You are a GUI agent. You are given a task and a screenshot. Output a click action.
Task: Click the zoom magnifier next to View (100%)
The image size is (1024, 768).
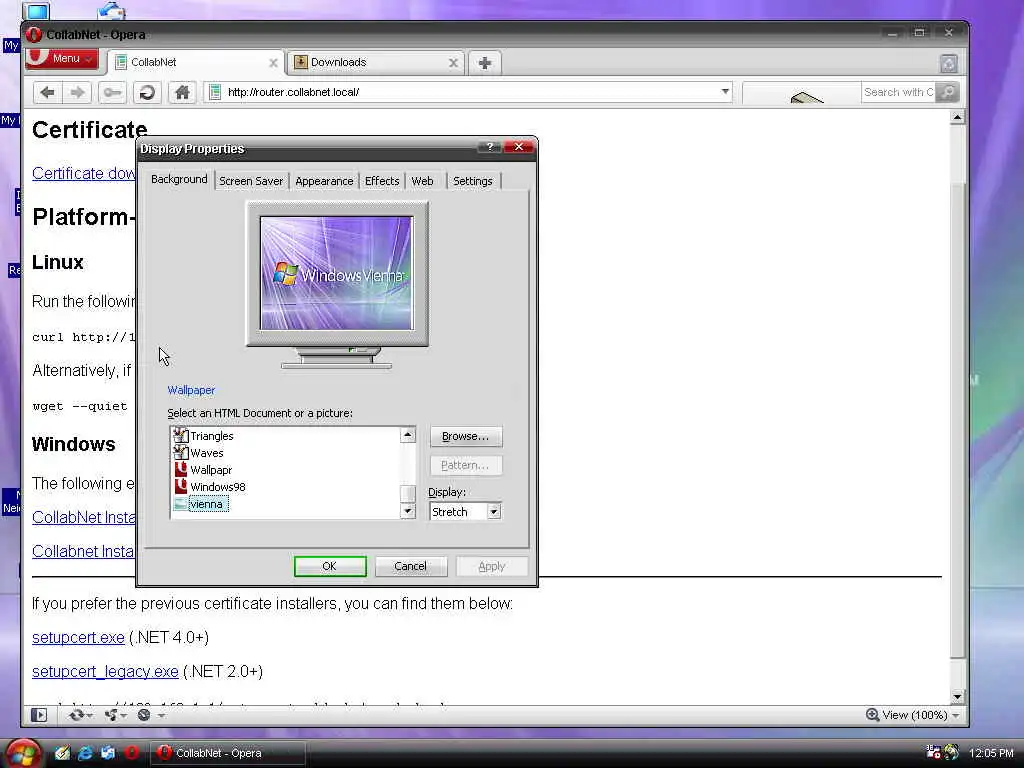click(872, 715)
